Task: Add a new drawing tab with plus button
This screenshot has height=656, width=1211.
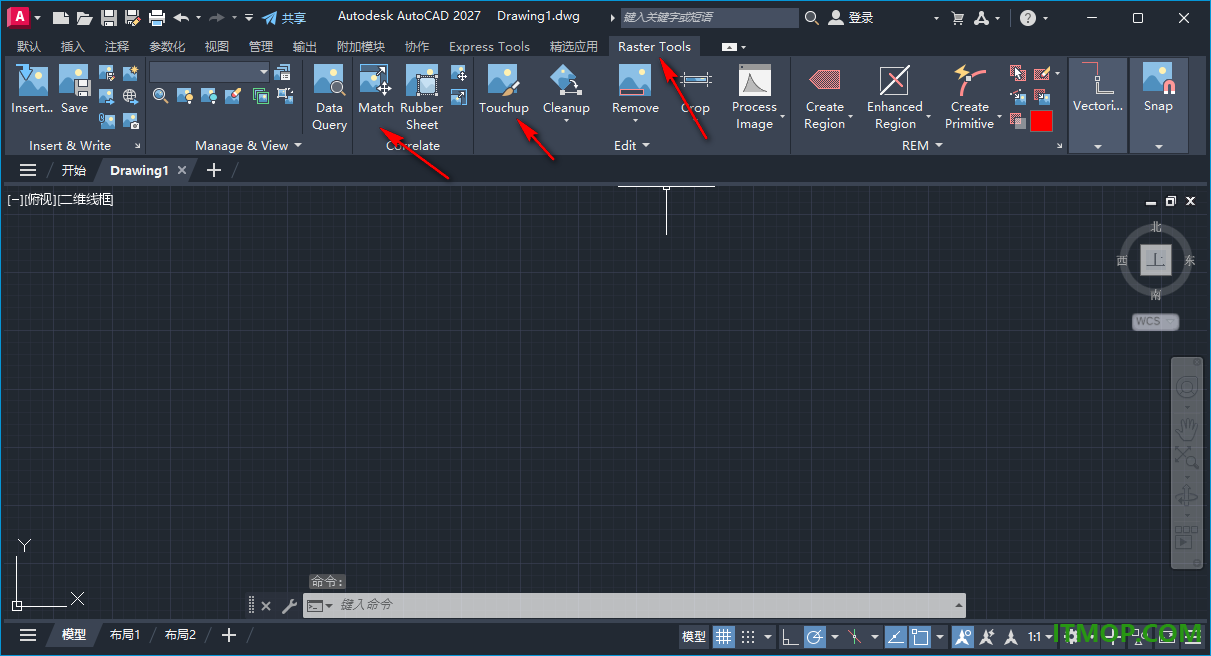Action: point(213,170)
